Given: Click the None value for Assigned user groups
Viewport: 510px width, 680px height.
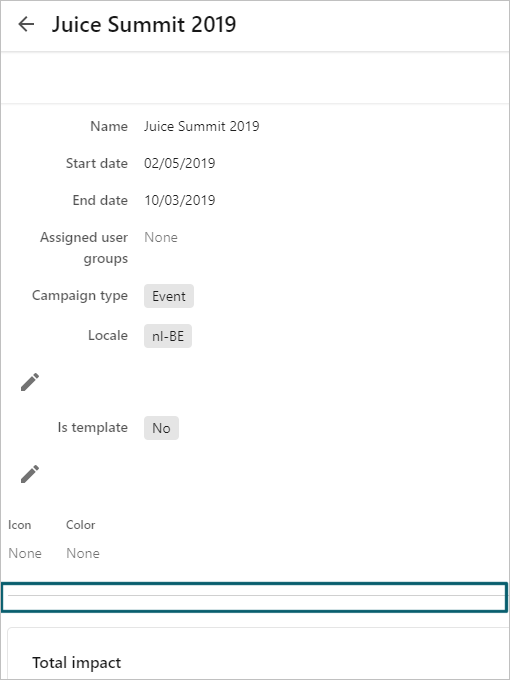Looking at the screenshot, I should tap(161, 237).
